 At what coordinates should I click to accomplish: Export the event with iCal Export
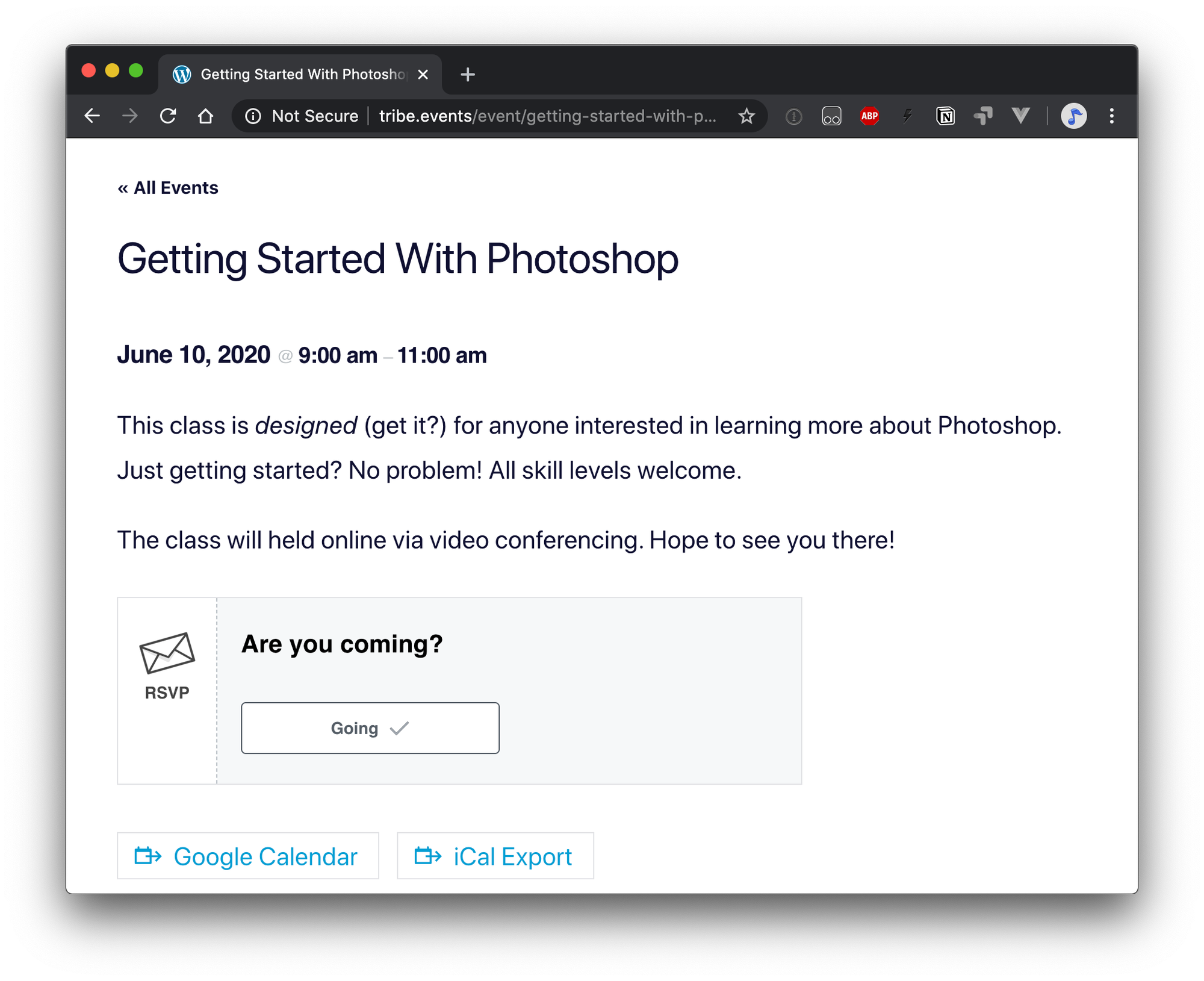point(495,856)
